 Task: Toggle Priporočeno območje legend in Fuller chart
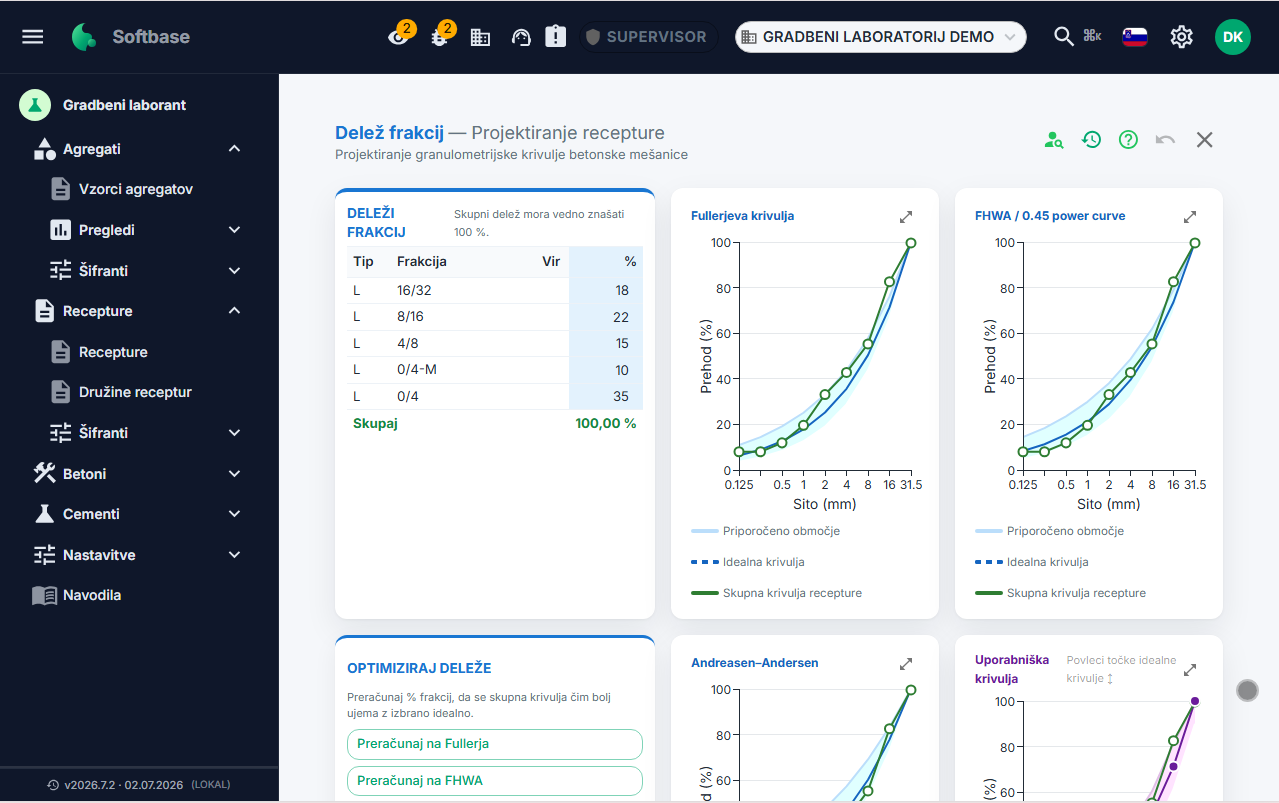[765, 531]
